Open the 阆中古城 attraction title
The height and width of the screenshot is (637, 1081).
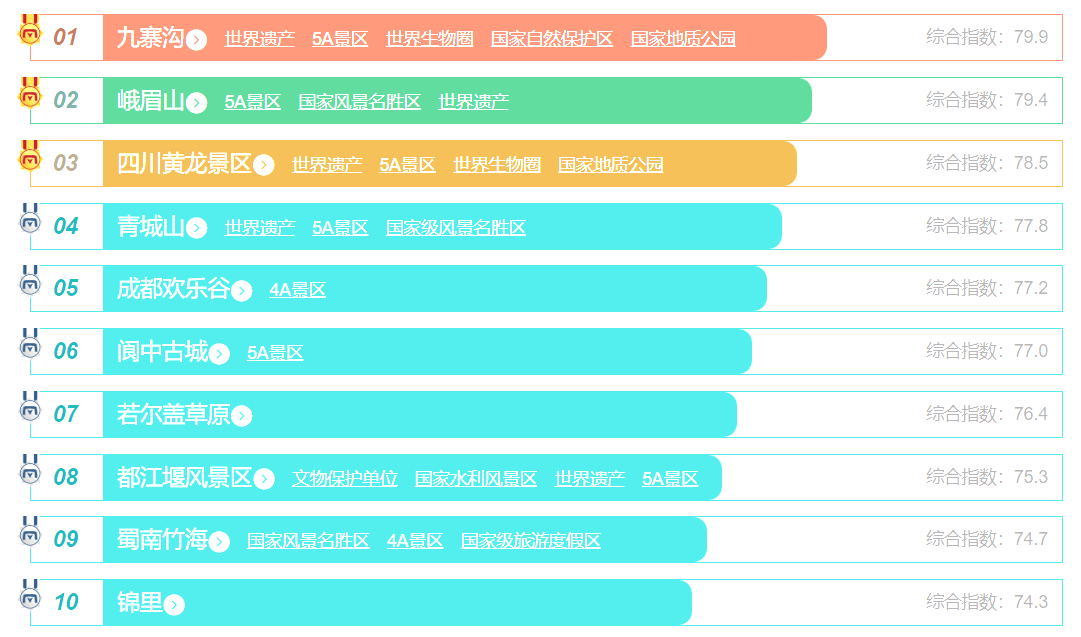(x=163, y=352)
